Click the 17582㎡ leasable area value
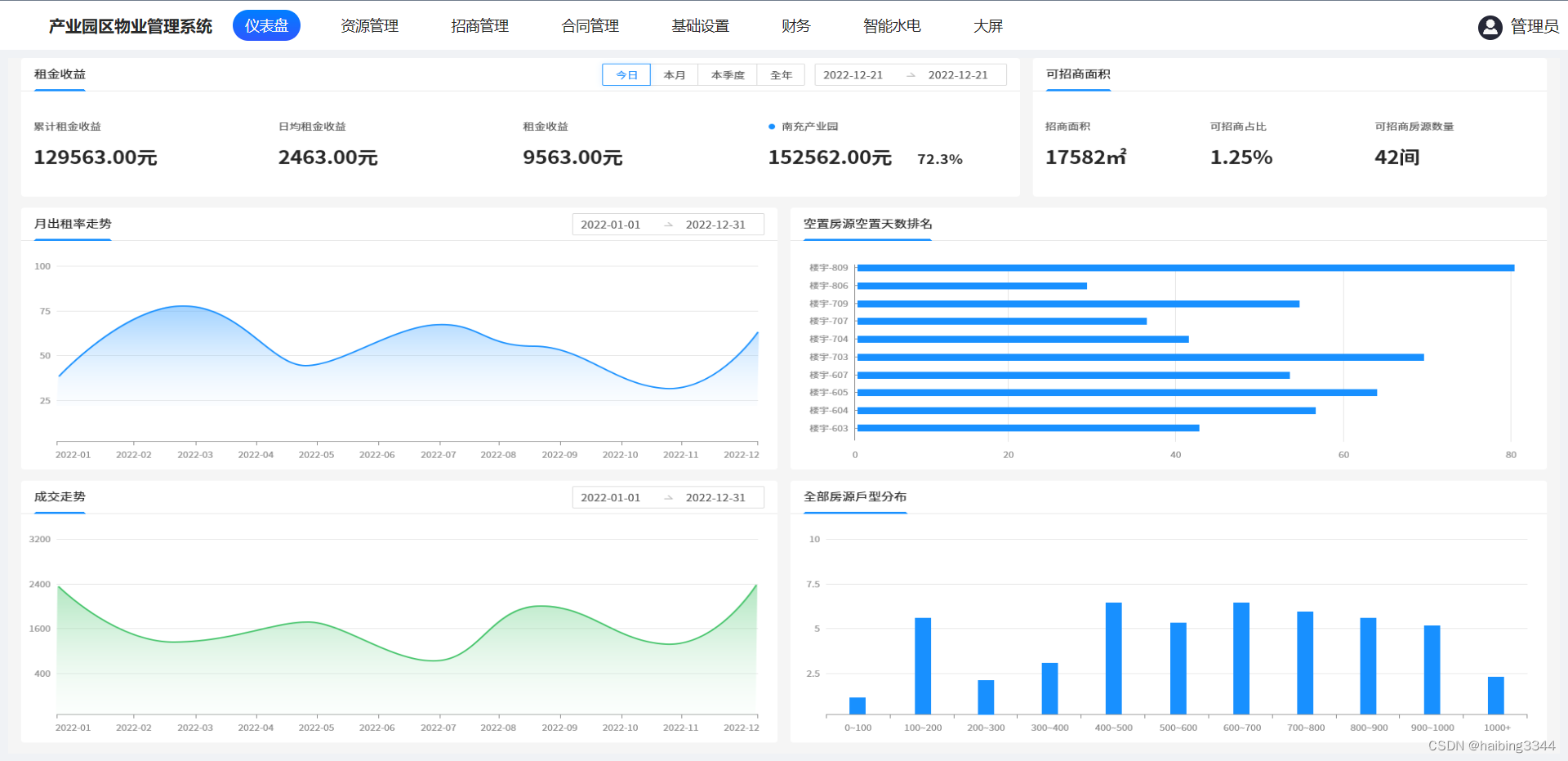1568x761 pixels. point(1086,158)
